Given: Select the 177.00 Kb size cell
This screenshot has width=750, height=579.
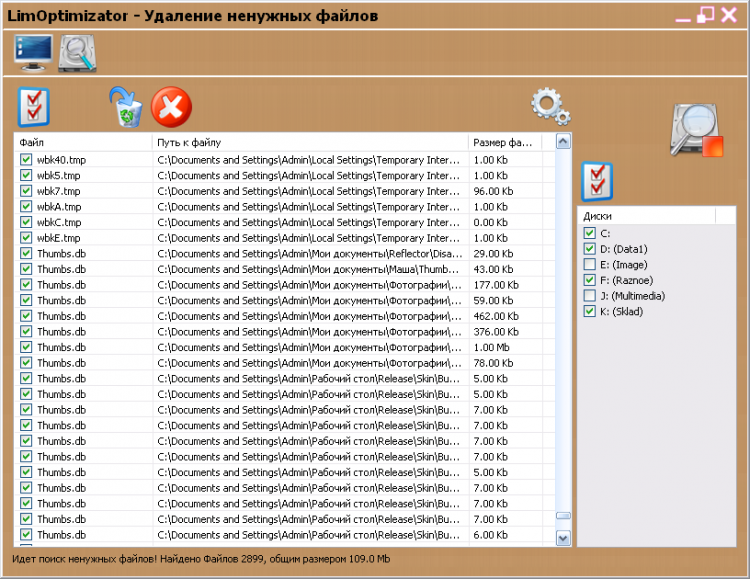Looking at the screenshot, I should 496,285.
